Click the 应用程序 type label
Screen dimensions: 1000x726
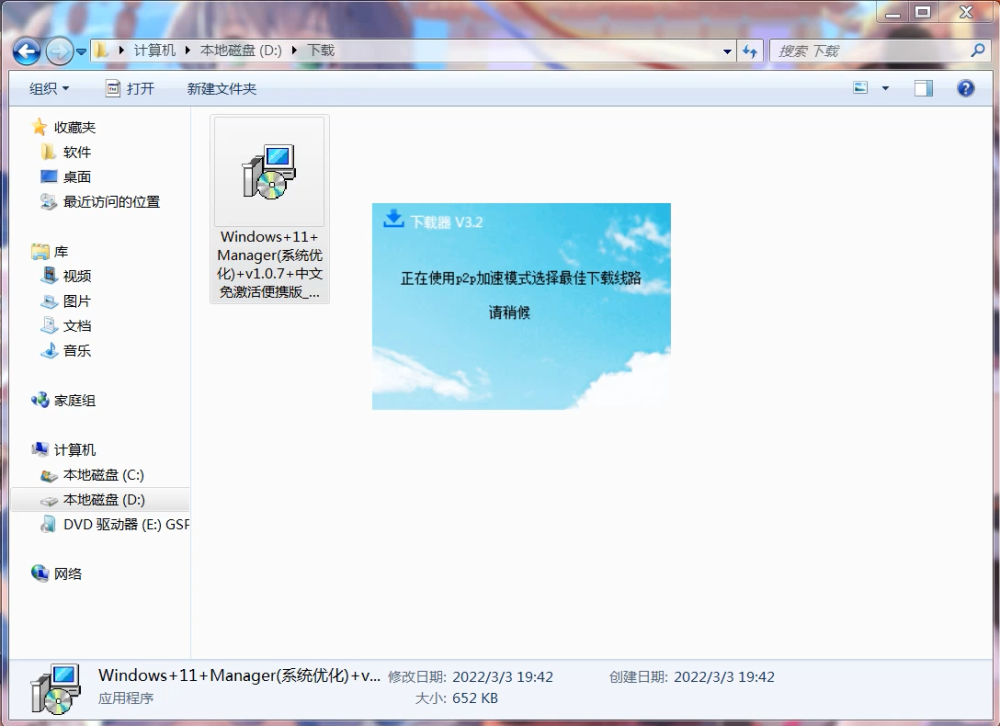pos(126,699)
